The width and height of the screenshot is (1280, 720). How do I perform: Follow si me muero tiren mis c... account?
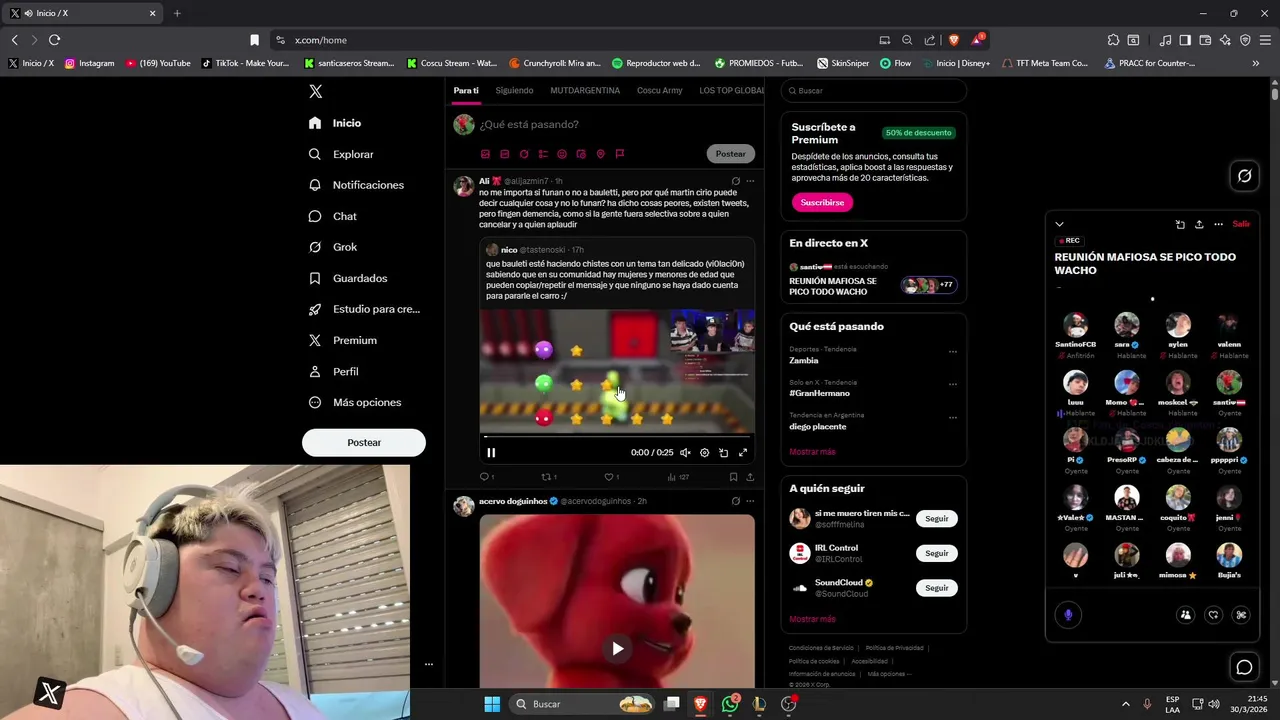click(x=937, y=518)
